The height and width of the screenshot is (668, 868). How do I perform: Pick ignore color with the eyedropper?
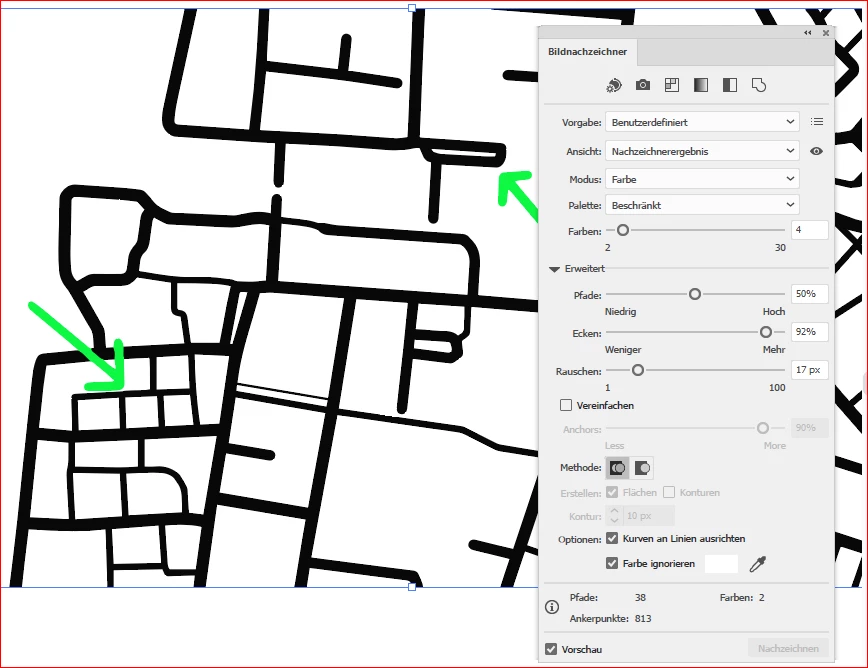757,564
